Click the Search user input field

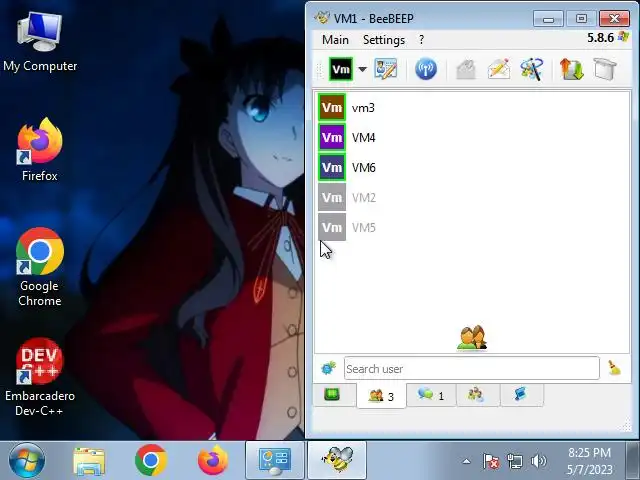[x=471, y=369]
